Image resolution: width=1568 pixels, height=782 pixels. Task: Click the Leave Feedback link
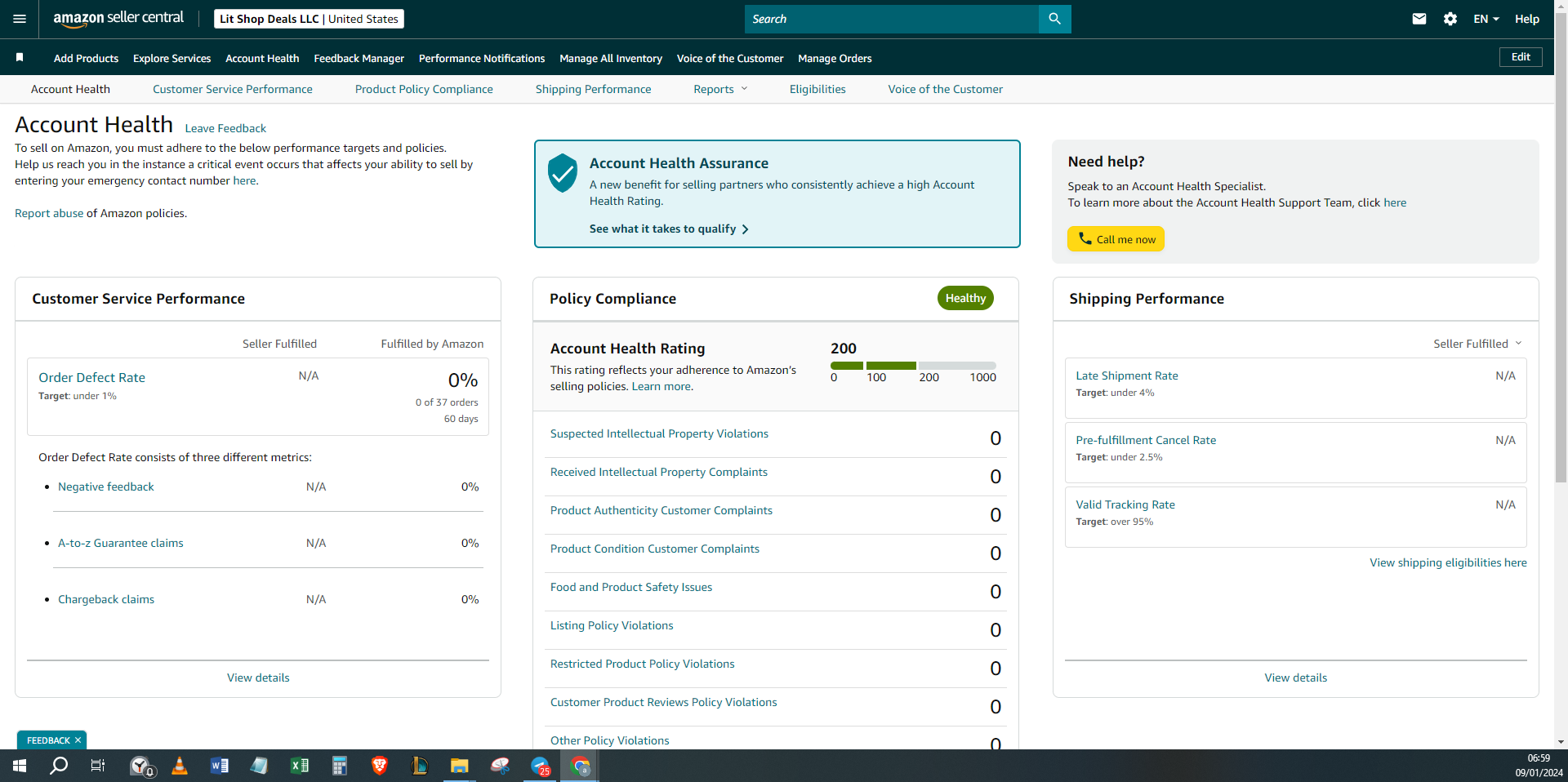click(x=225, y=128)
